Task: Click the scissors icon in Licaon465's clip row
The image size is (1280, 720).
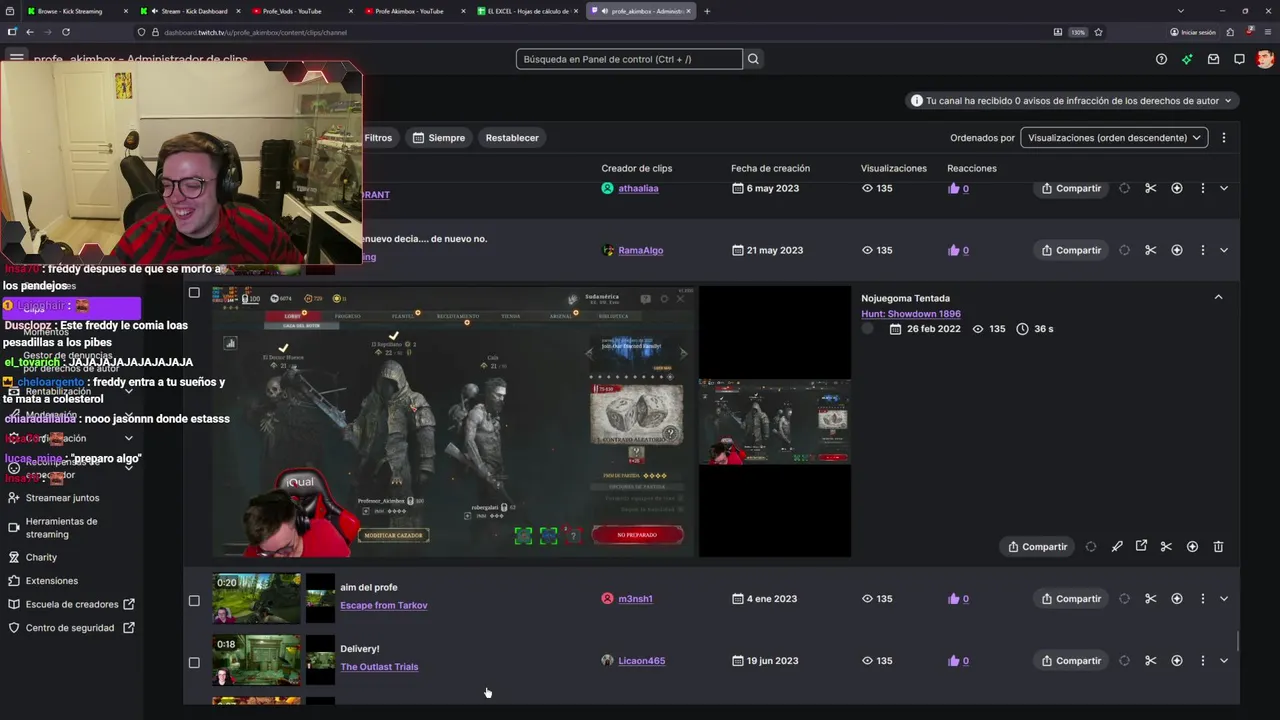Action: [1150, 661]
